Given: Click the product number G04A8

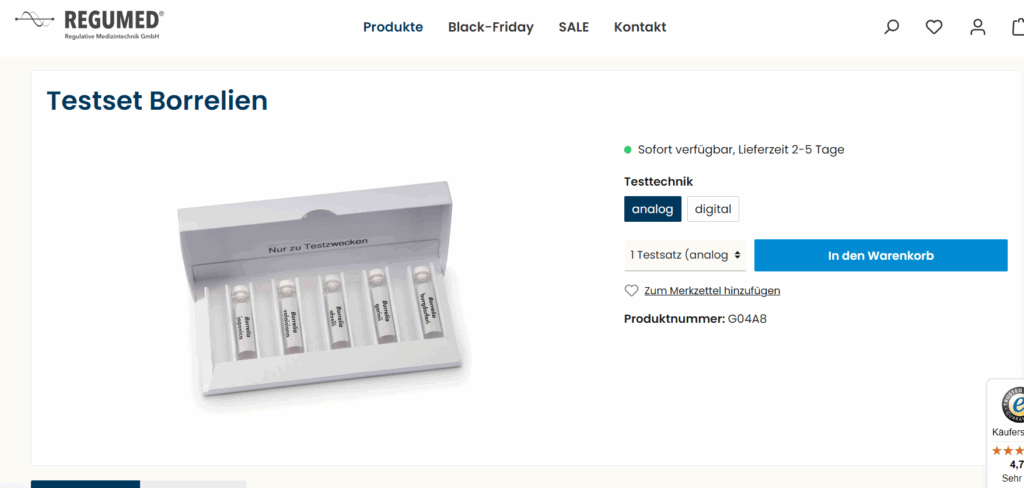Looking at the screenshot, I should click(x=747, y=319).
